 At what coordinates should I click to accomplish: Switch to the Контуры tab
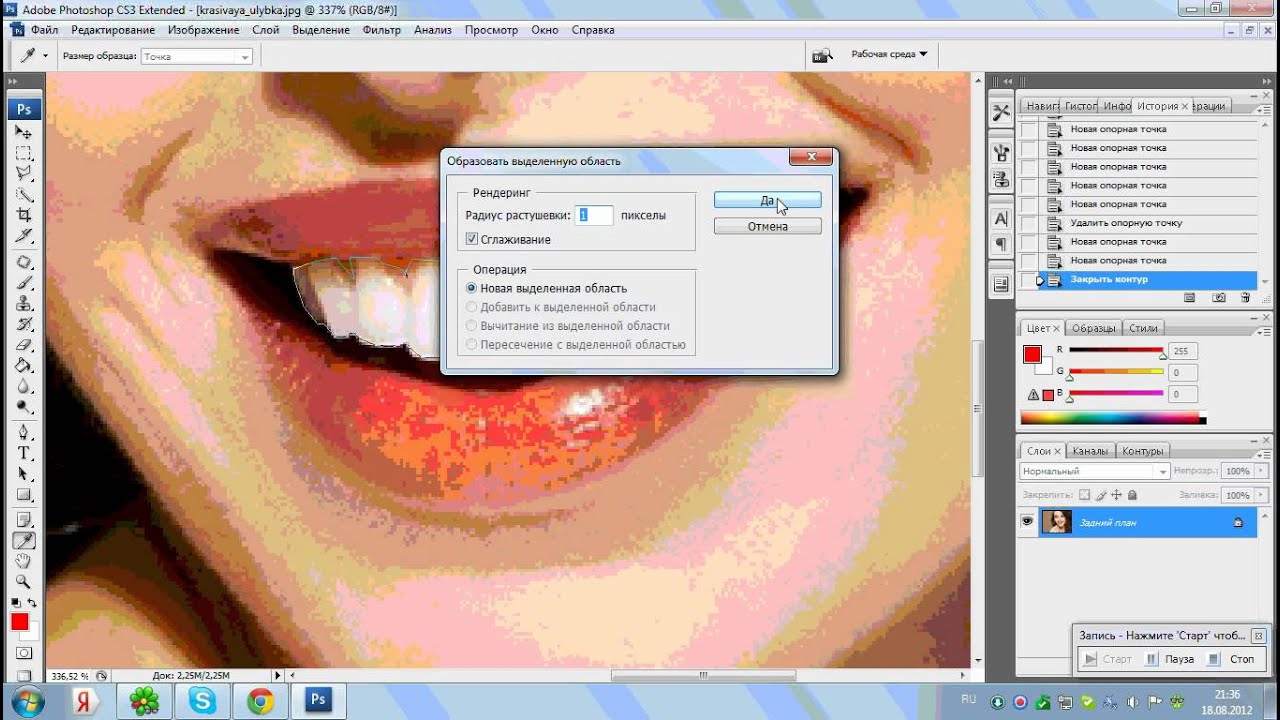pos(1142,451)
